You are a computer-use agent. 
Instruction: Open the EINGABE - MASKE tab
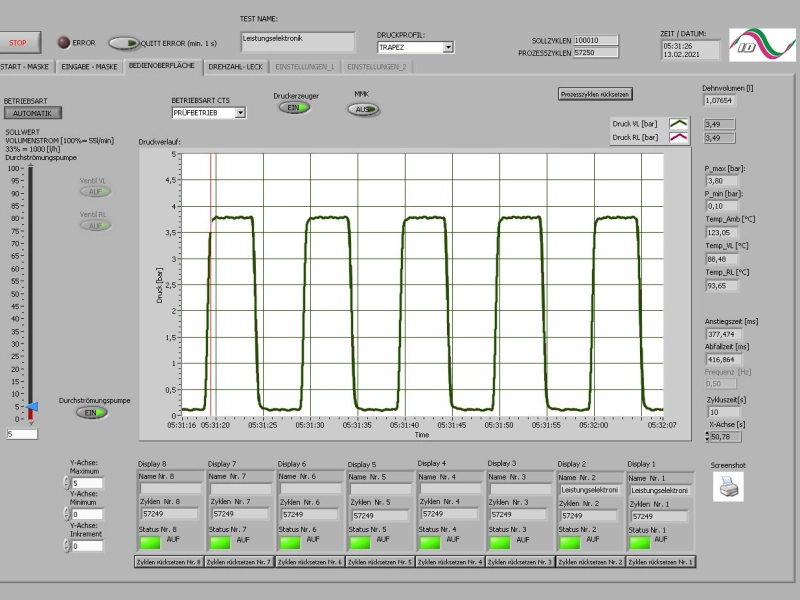(x=89, y=67)
